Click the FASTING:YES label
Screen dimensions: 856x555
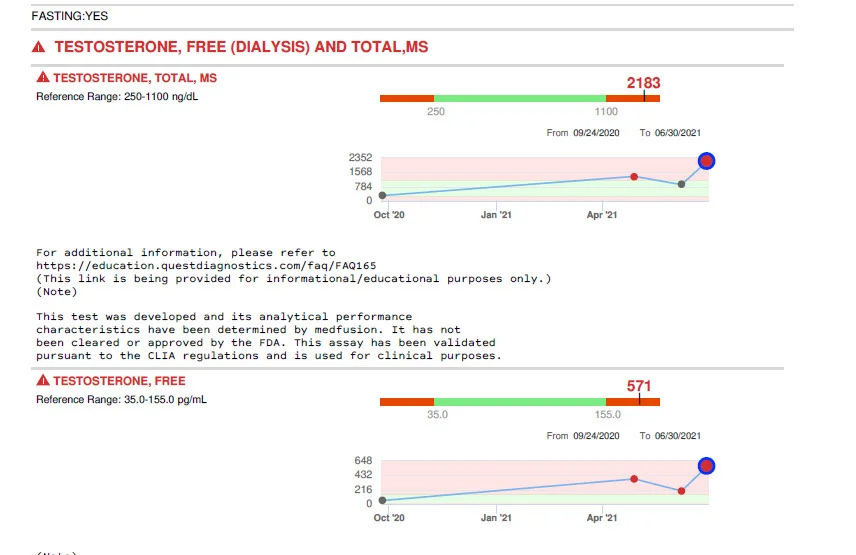click(69, 17)
